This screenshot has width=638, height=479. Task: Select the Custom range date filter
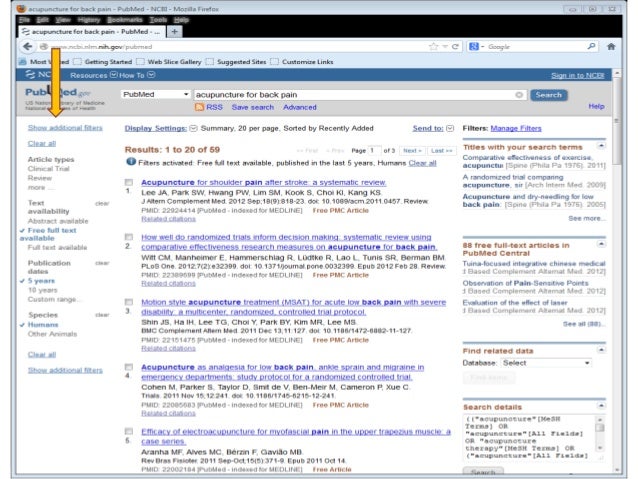point(54,299)
